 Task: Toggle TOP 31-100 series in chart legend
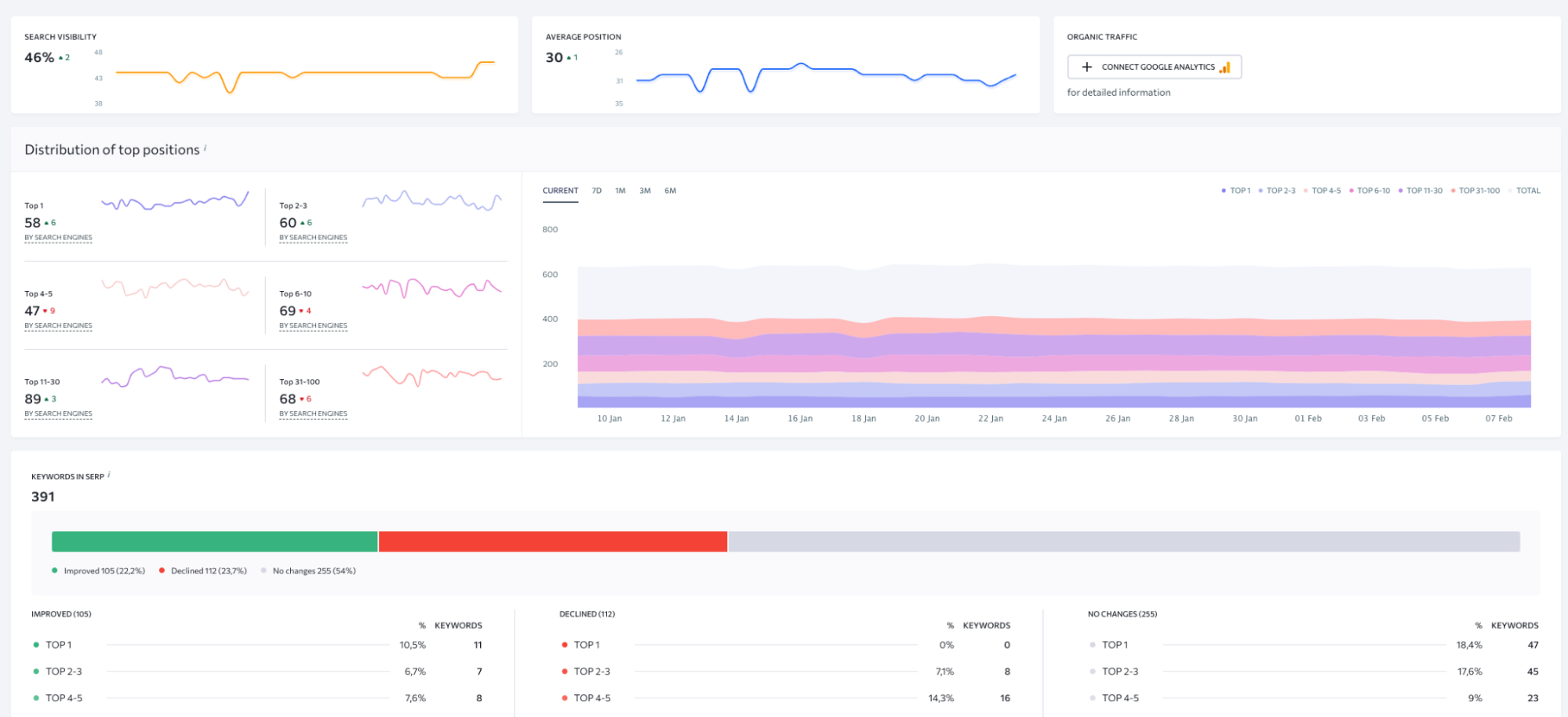click(x=1475, y=191)
